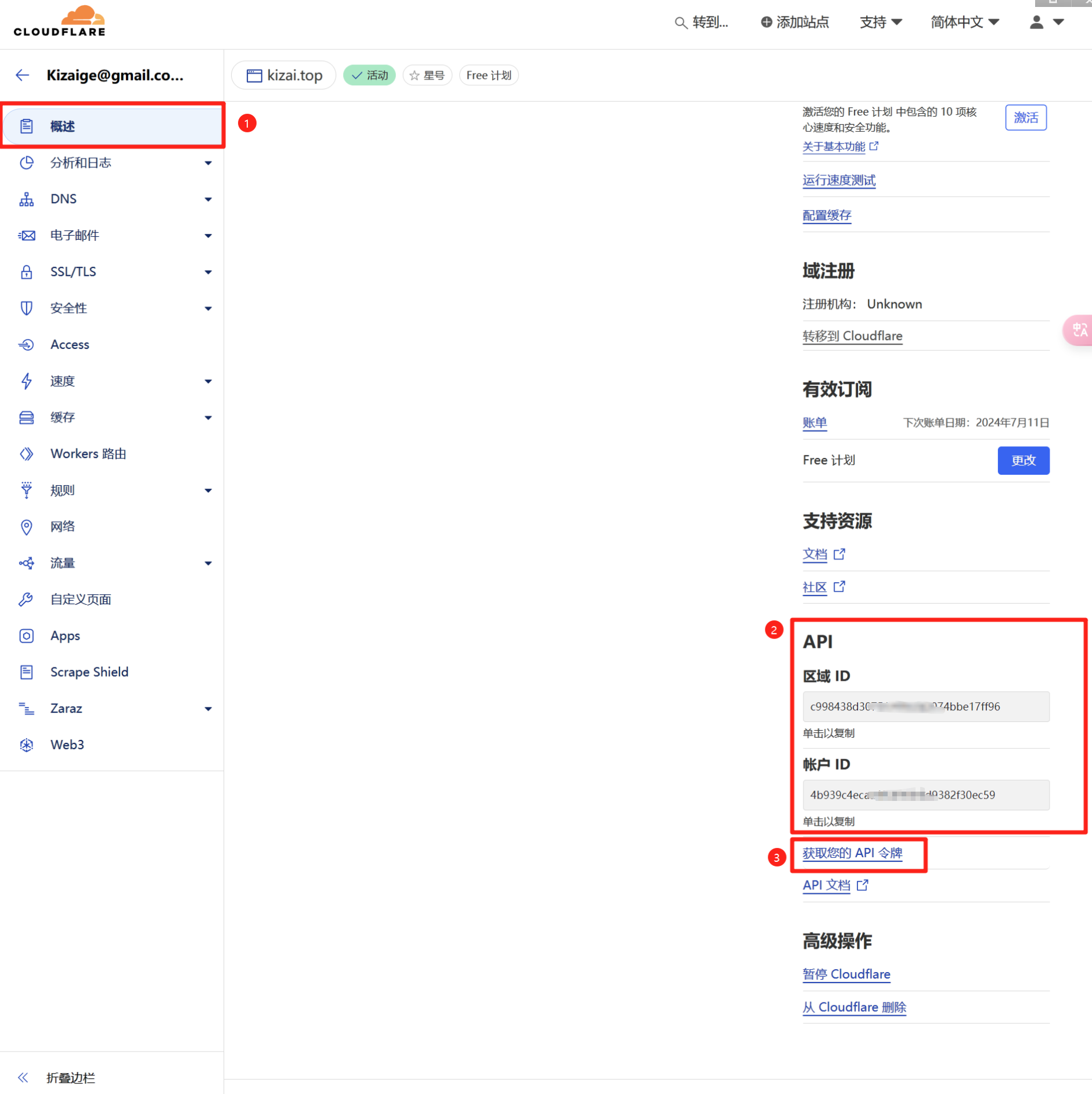Open the Workers 路由 sidebar item
The image size is (1092, 1094).
[x=113, y=454]
